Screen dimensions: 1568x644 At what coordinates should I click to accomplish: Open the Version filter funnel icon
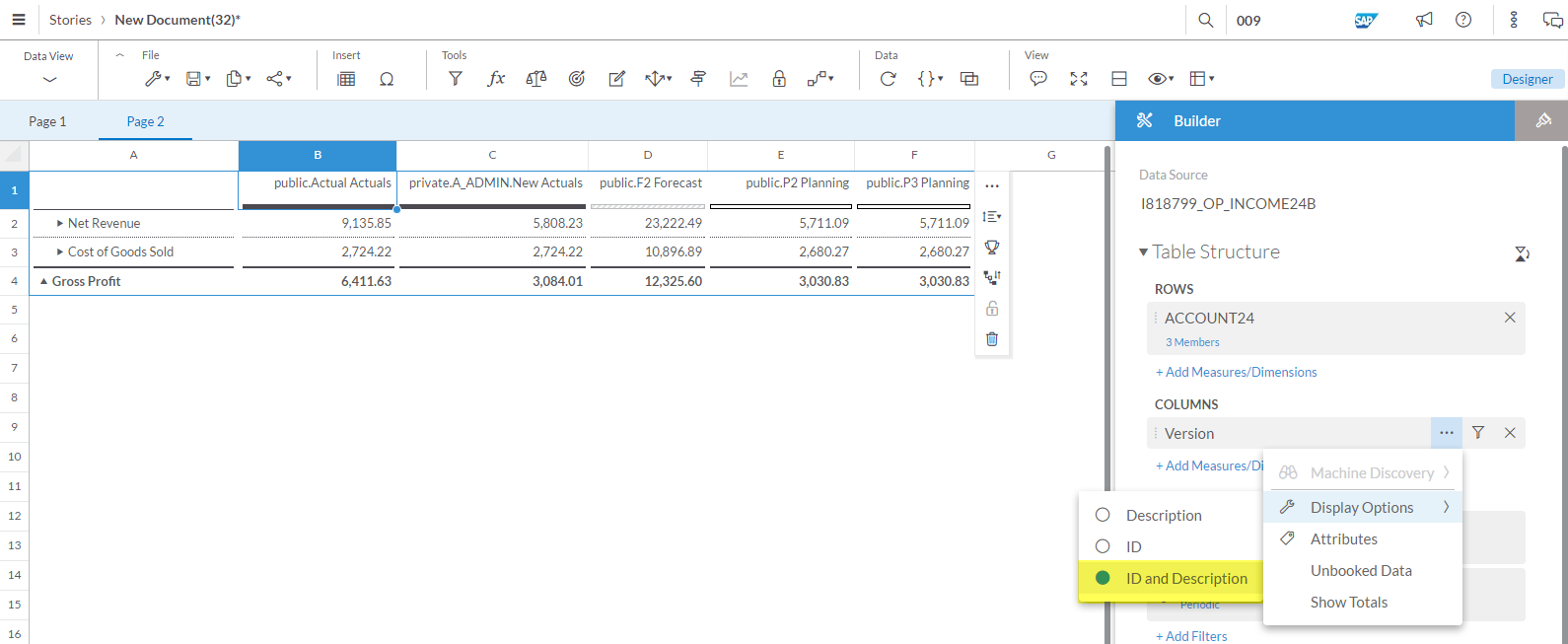(1478, 433)
